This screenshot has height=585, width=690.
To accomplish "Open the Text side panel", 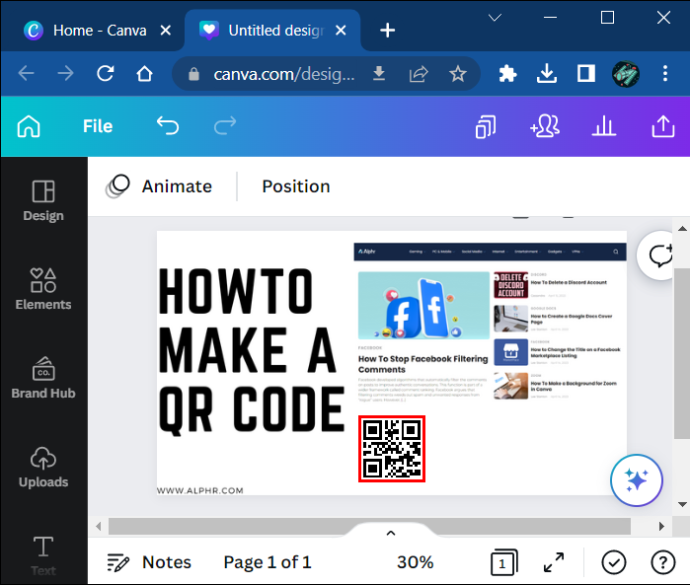I will [x=43, y=556].
